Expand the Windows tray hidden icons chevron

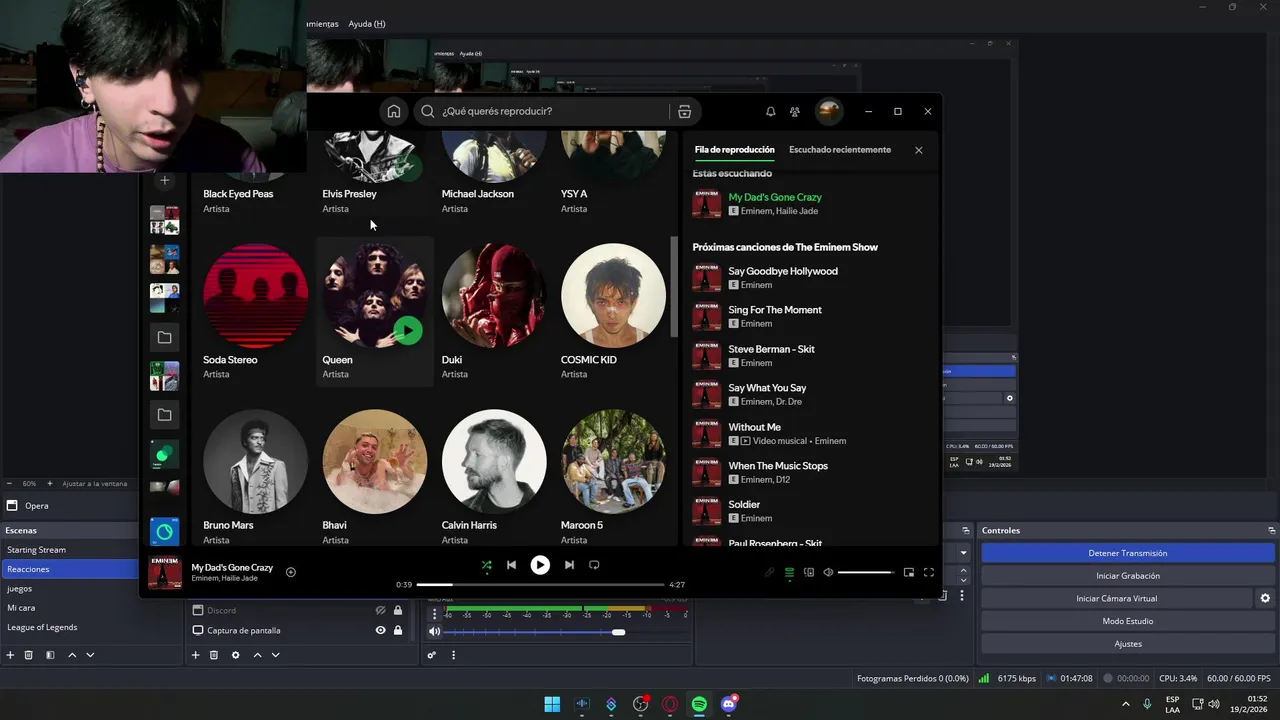coord(1126,704)
